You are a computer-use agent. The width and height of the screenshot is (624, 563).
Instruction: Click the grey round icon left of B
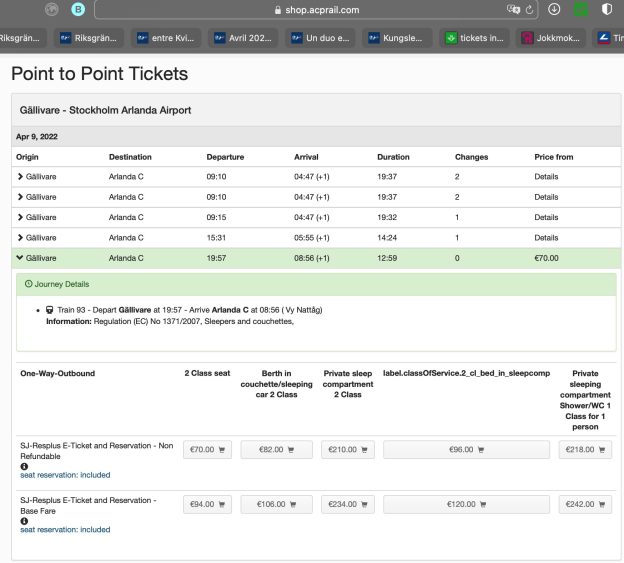52,9
